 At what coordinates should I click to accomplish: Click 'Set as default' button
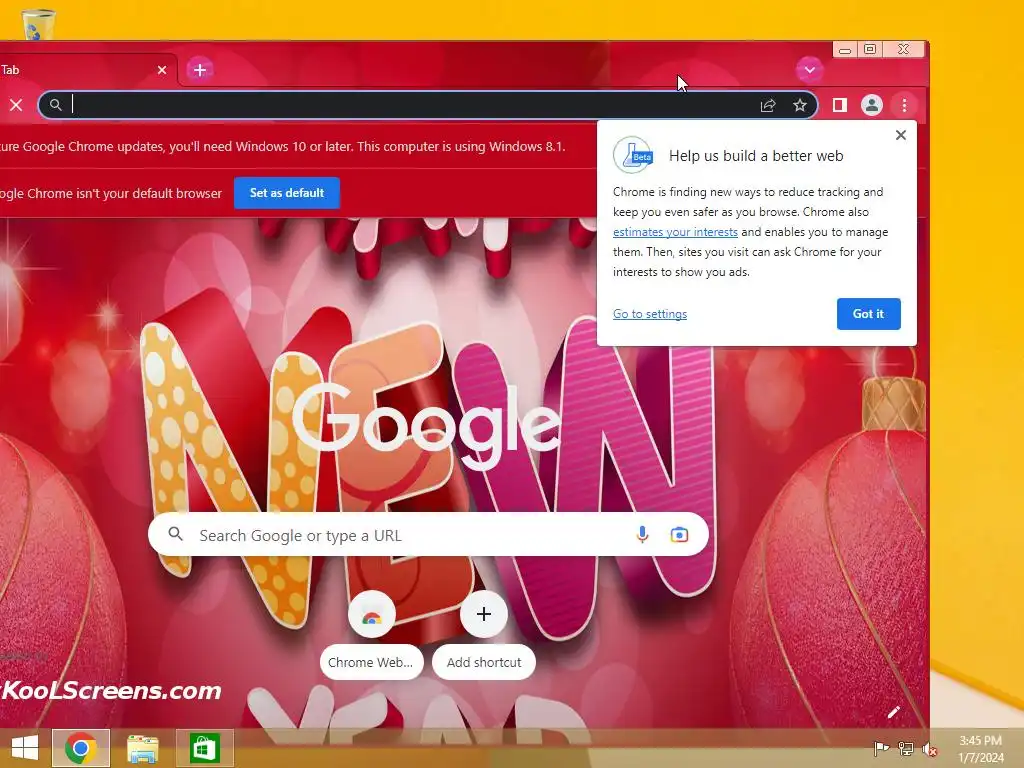coord(287,193)
